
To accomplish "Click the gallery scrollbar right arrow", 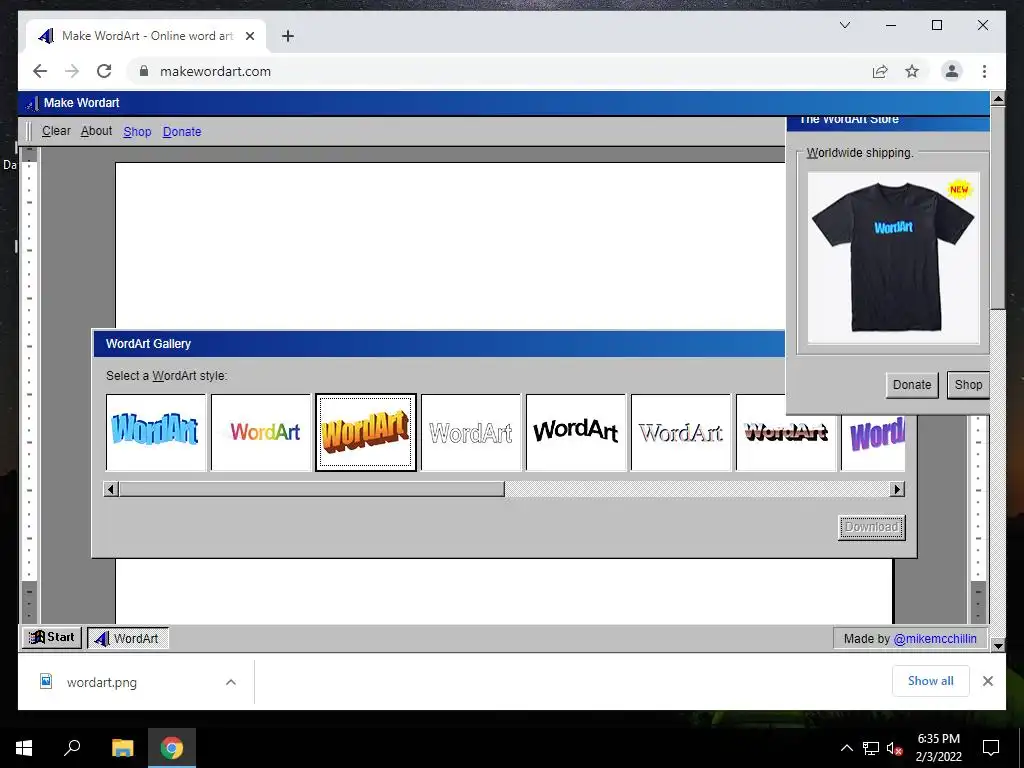I will [897, 489].
